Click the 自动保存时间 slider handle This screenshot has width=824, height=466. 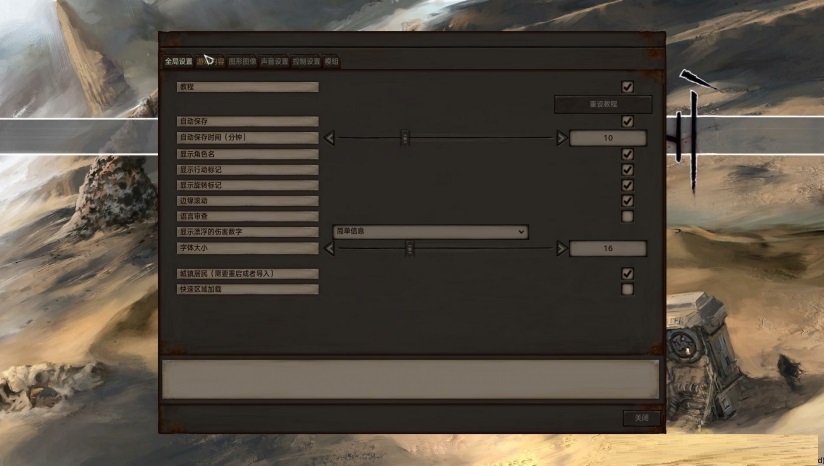coord(405,138)
